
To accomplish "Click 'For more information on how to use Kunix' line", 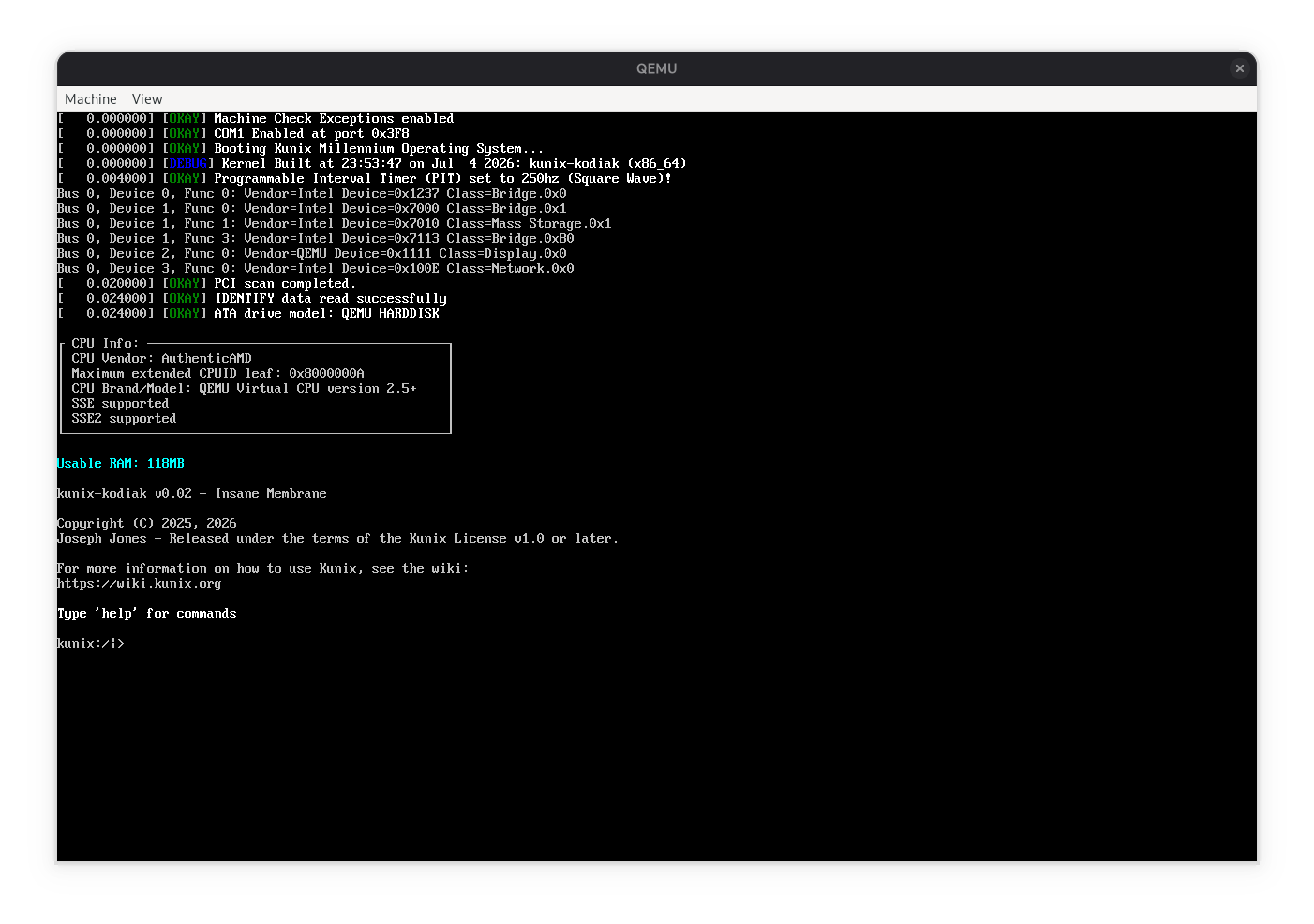I will (x=263, y=569).
